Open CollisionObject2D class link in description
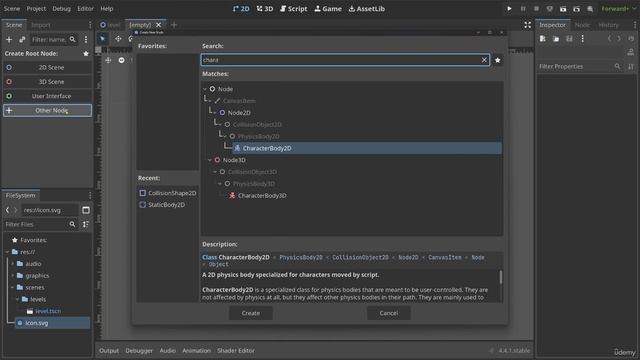This screenshot has width=640, height=360. (360, 258)
